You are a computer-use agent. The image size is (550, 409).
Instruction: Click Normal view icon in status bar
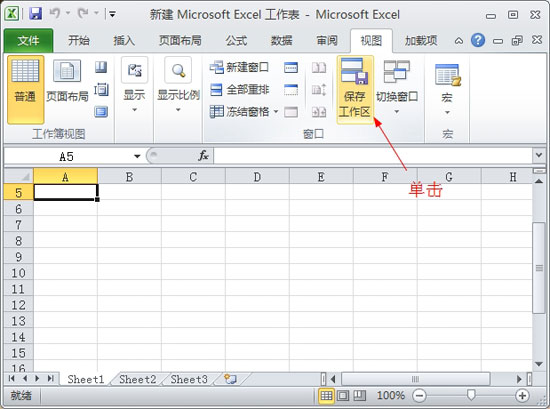click(x=326, y=396)
